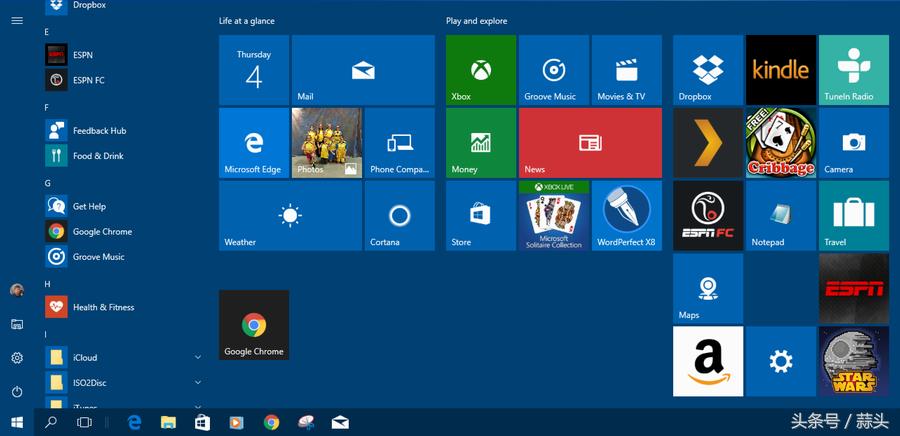Open the Weather tile
The image size is (900, 436).
click(290, 216)
